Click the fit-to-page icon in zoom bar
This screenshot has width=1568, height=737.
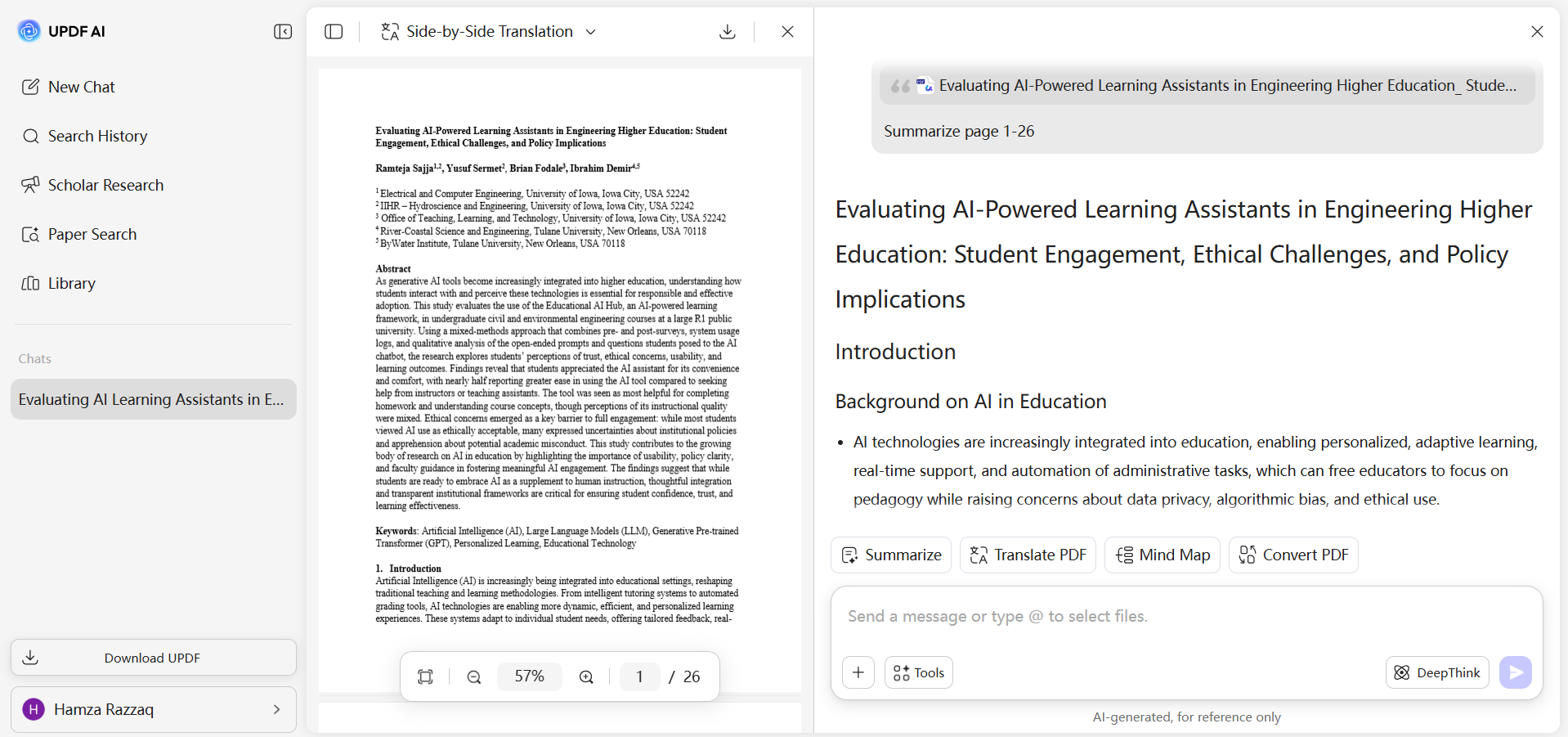tap(425, 676)
